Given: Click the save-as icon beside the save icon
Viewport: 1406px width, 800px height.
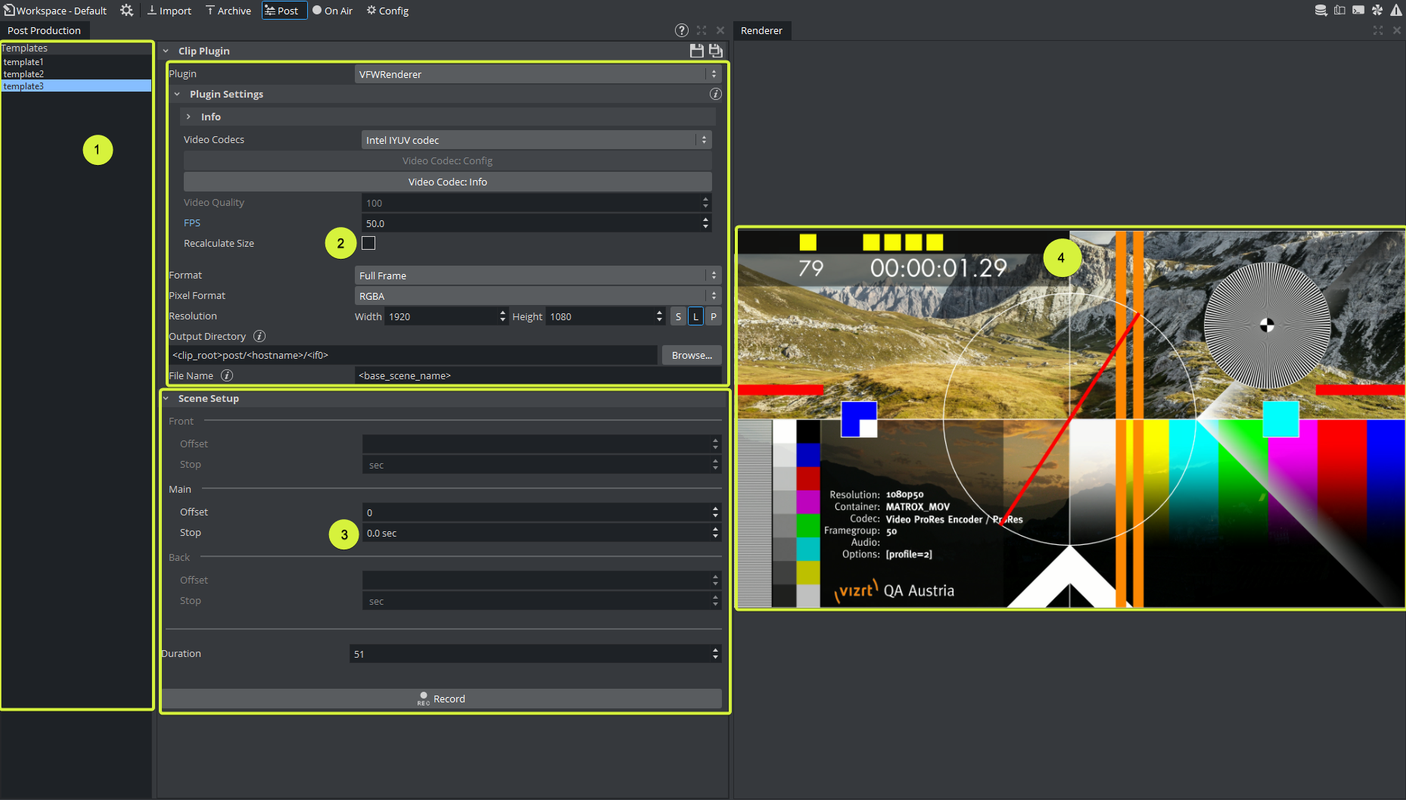Looking at the screenshot, I should 716,51.
